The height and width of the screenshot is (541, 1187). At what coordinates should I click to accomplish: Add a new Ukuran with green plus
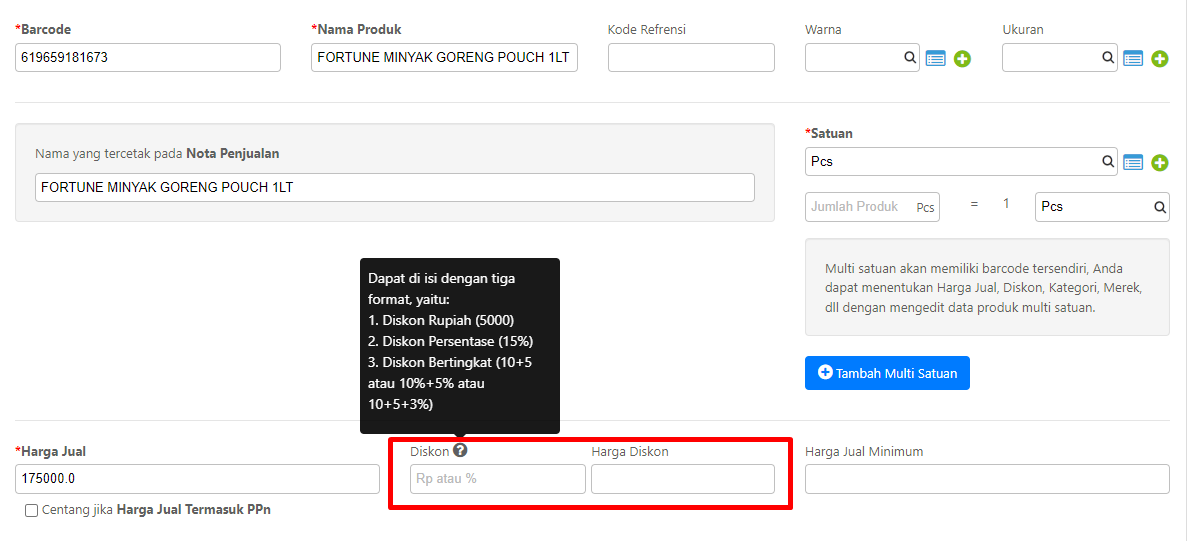pos(1160,58)
